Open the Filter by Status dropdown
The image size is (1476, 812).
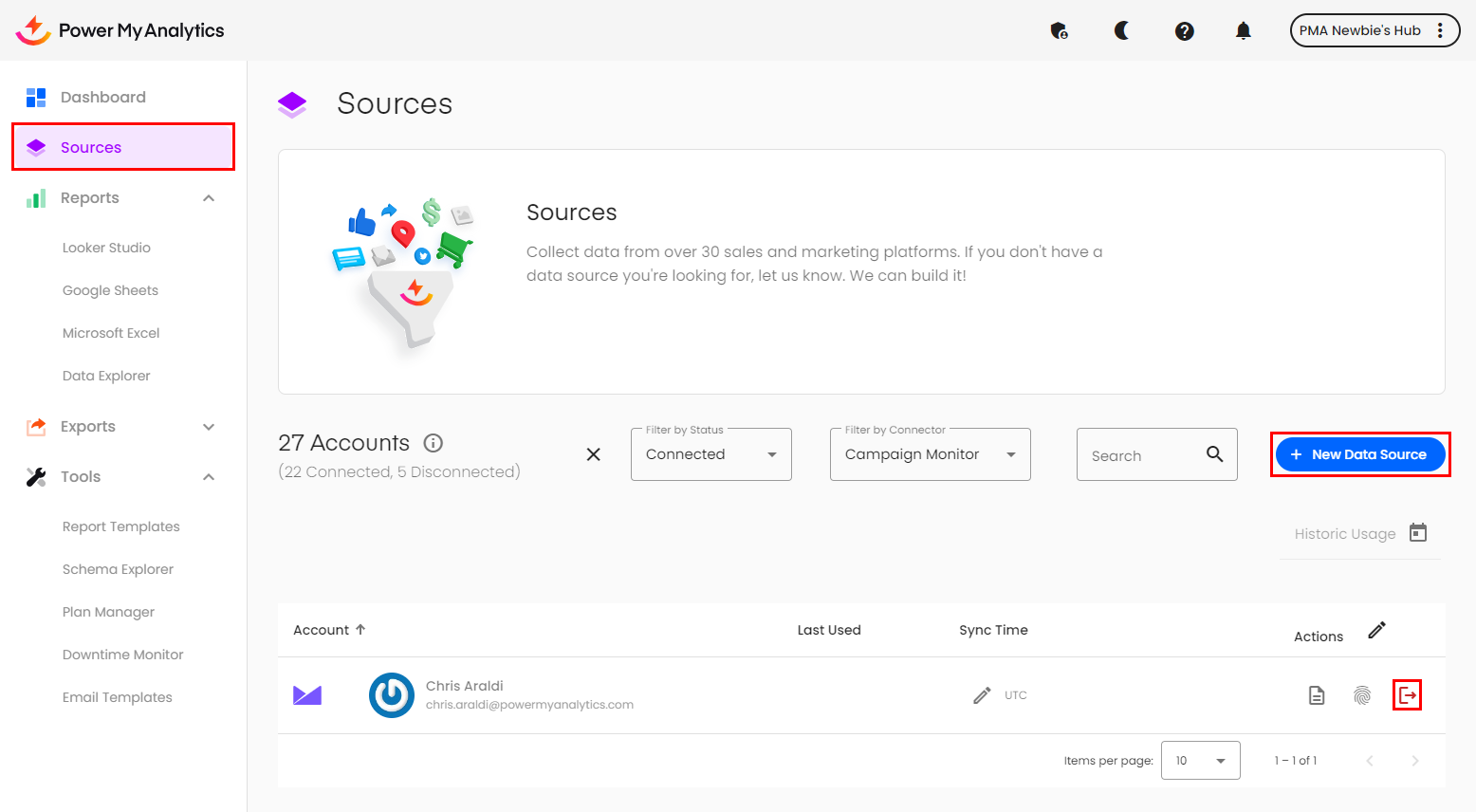[x=710, y=454]
